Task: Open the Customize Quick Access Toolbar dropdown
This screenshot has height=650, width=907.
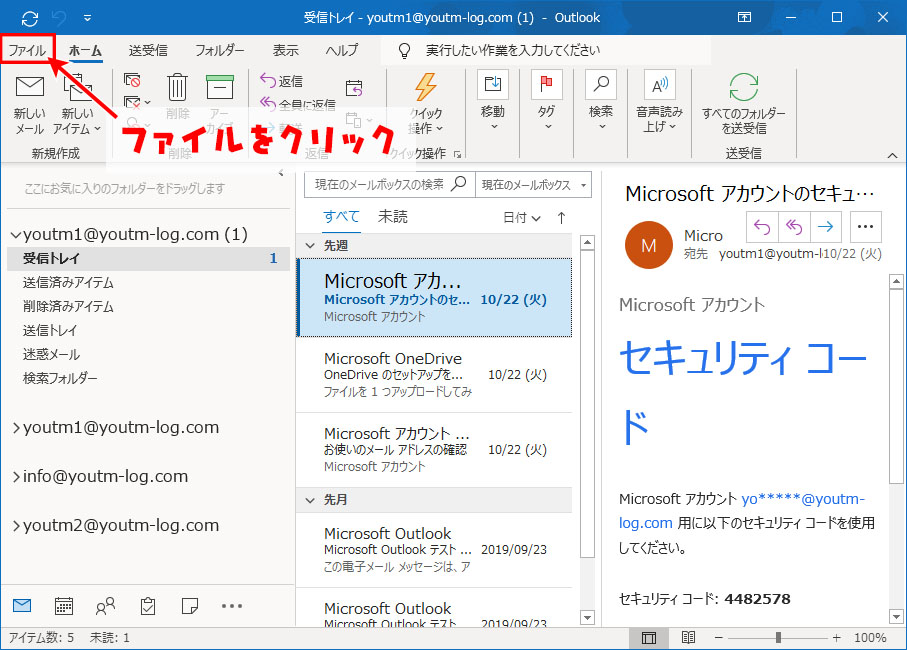Action: coord(87,18)
